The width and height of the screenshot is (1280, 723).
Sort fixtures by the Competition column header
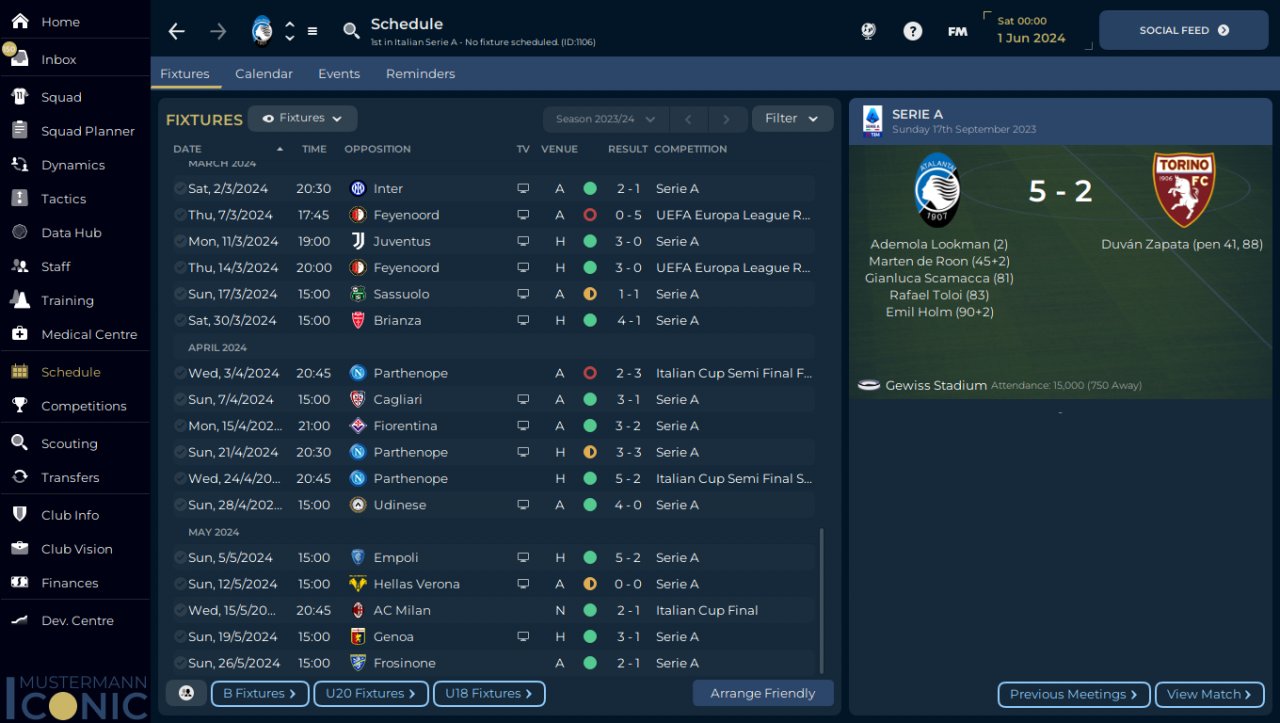tap(690, 149)
